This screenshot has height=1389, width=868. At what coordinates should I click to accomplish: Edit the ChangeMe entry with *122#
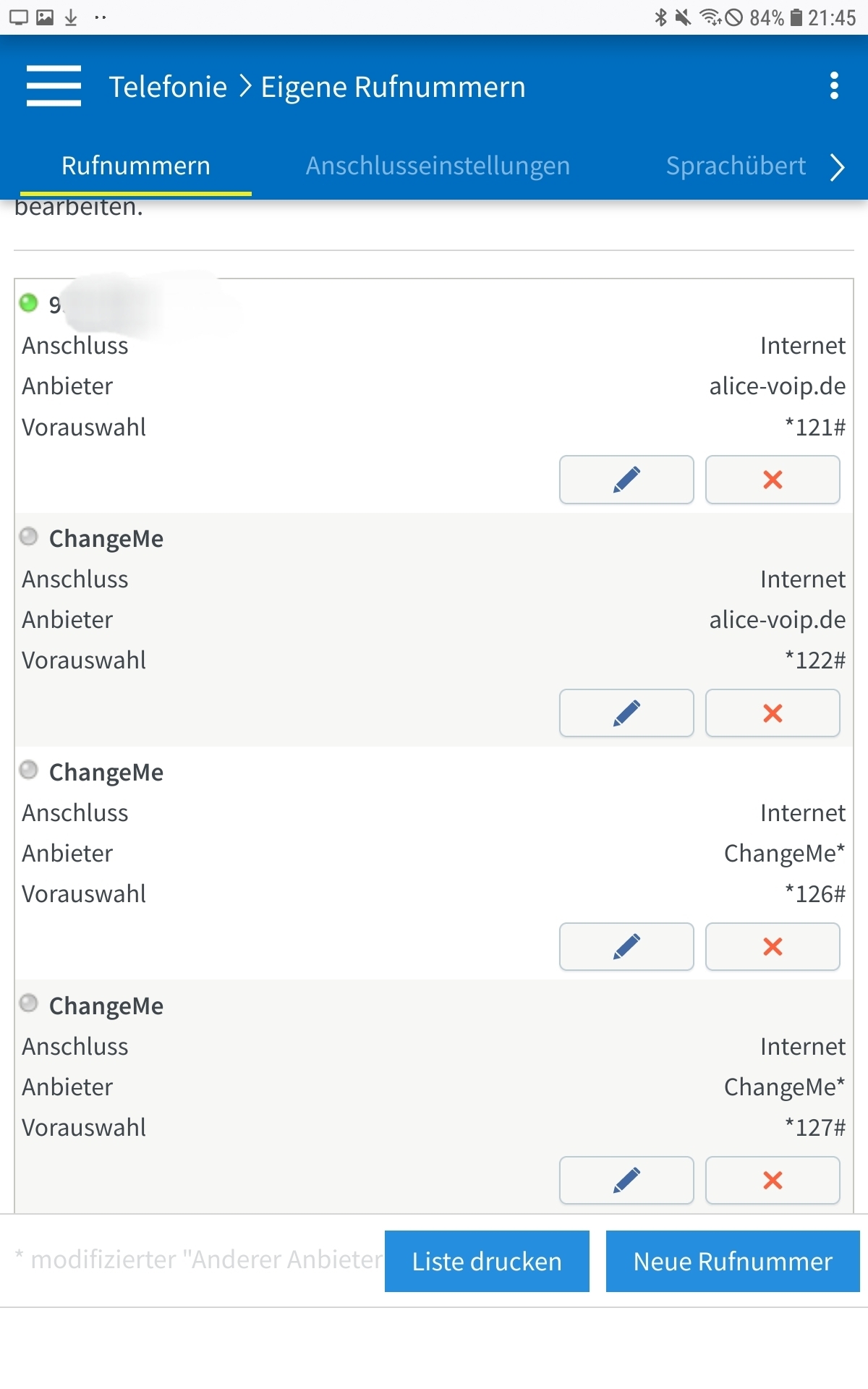(x=626, y=713)
